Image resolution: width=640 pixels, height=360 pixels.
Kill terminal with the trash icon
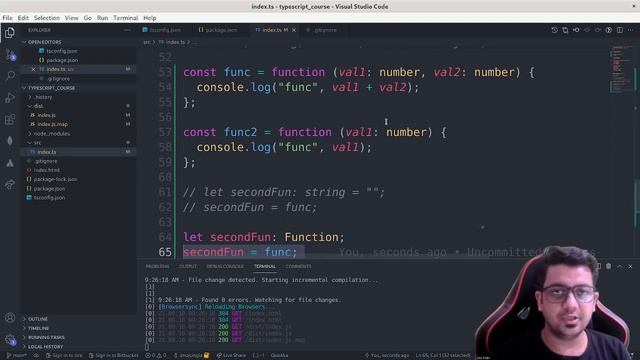click(609, 266)
